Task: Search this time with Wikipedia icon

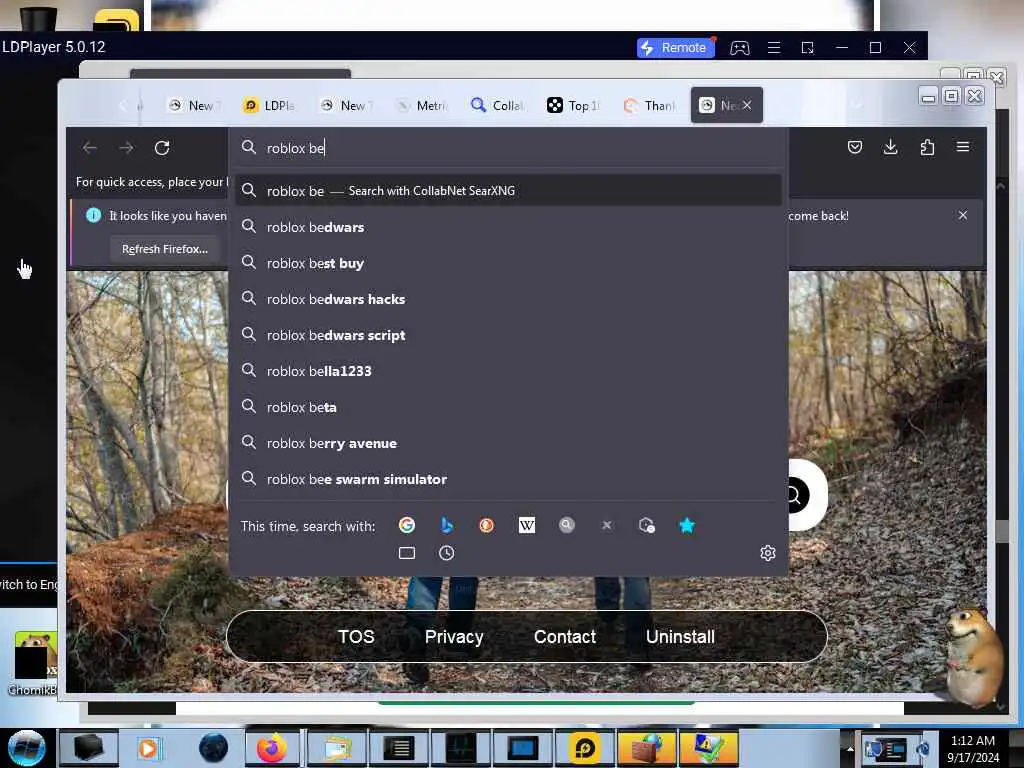Action: (x=526, y=525)
